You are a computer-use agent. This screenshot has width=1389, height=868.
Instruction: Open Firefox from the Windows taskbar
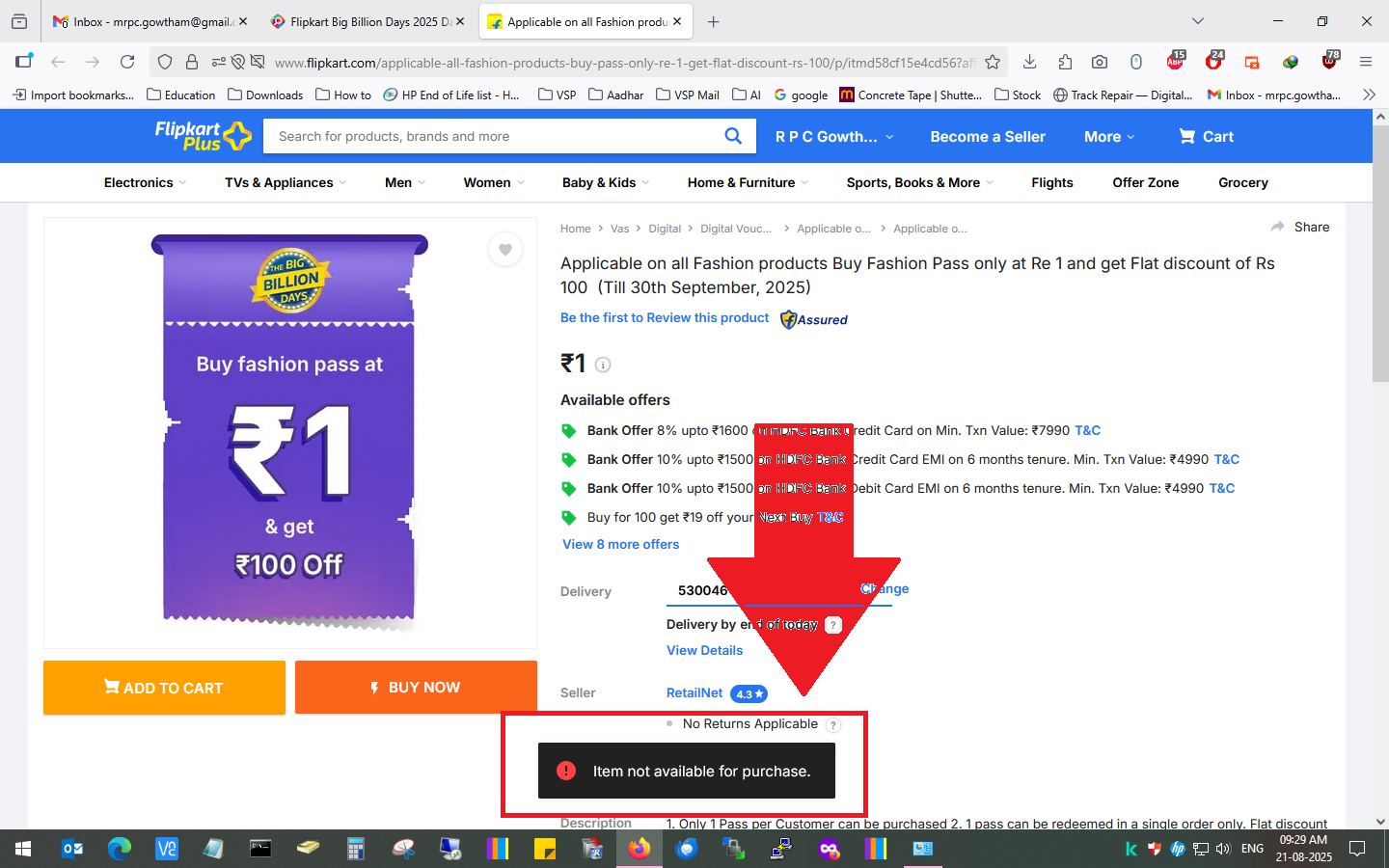click(639, 849)
